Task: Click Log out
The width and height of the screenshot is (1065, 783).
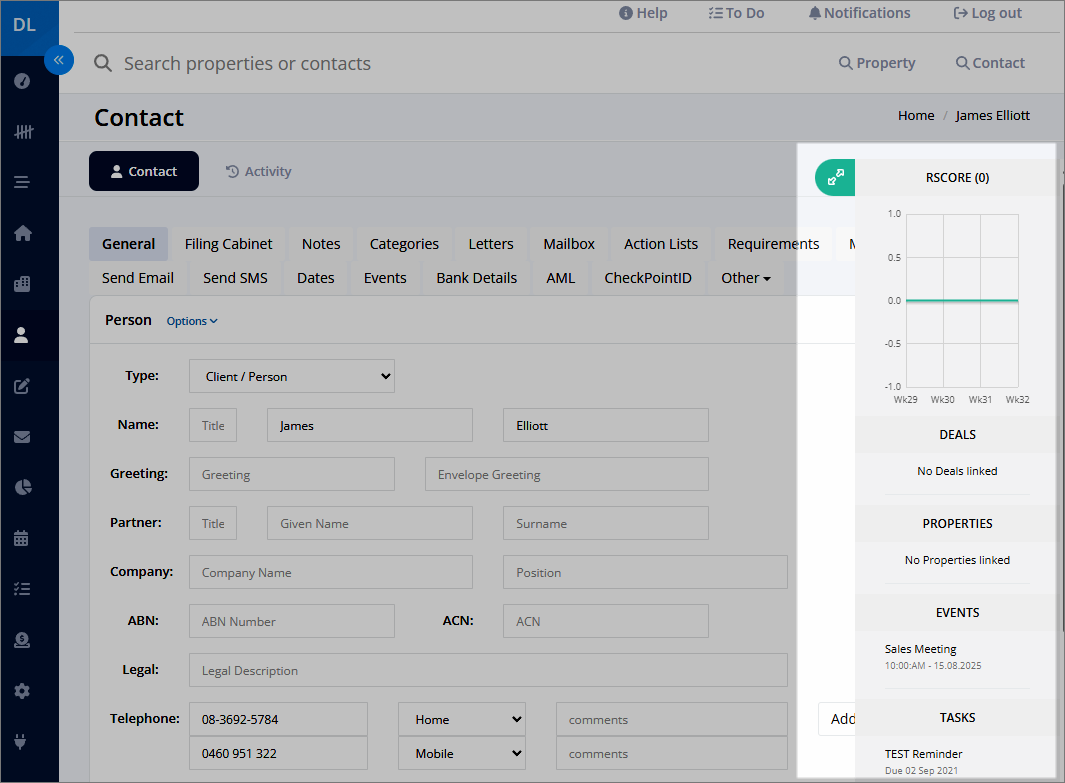Action: coord(988,13)
